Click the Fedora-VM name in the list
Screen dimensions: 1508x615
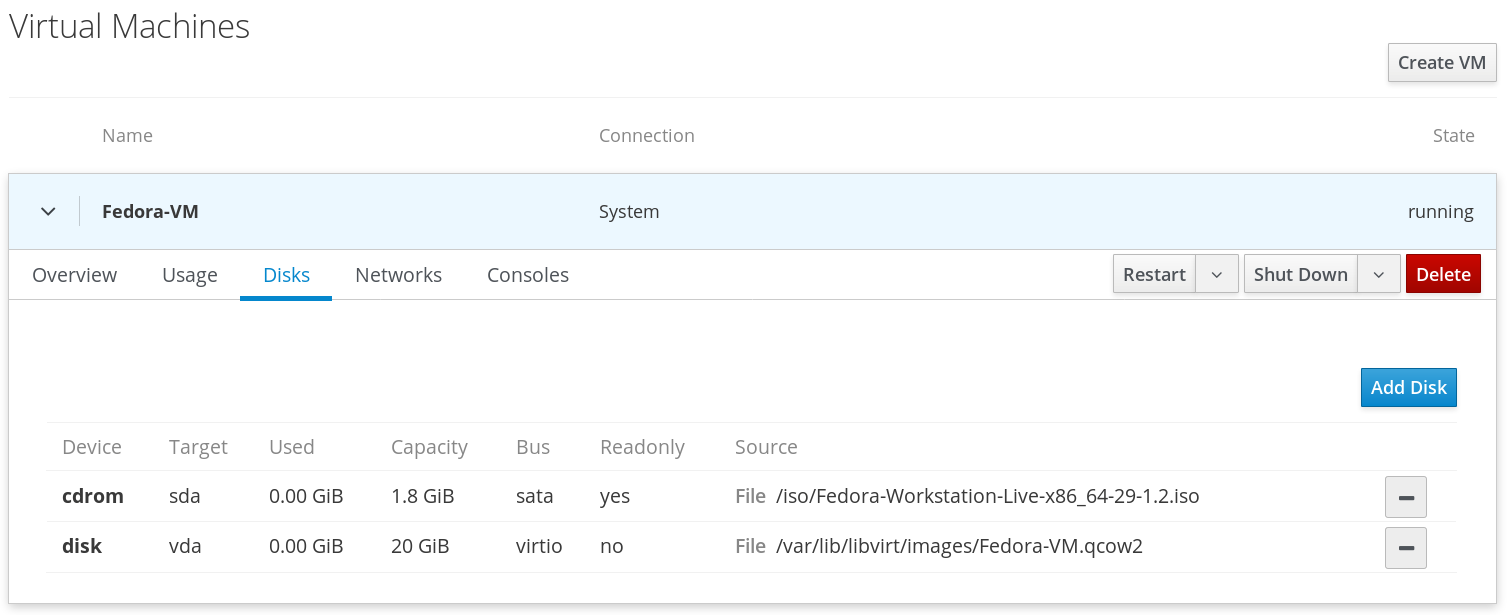coord(150,212)
